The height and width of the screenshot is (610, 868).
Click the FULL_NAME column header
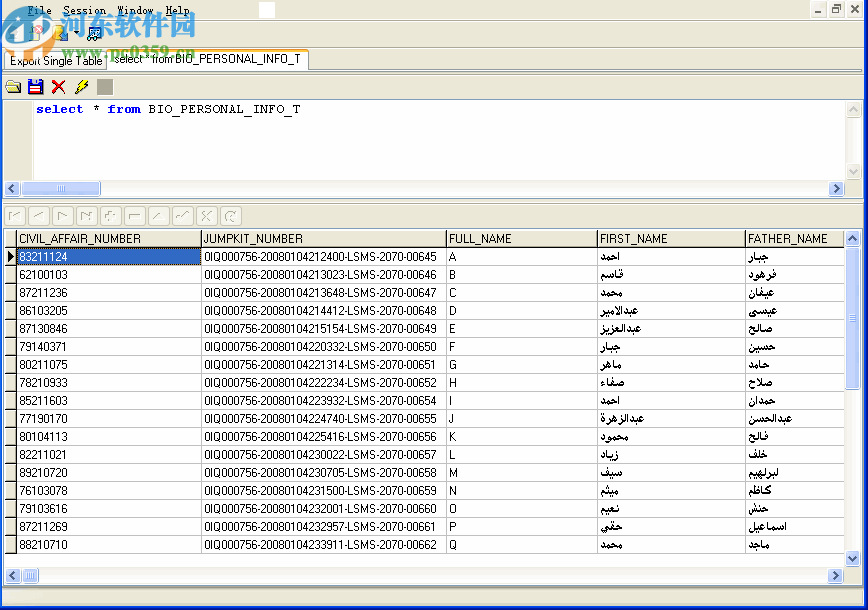pos(521,239)
